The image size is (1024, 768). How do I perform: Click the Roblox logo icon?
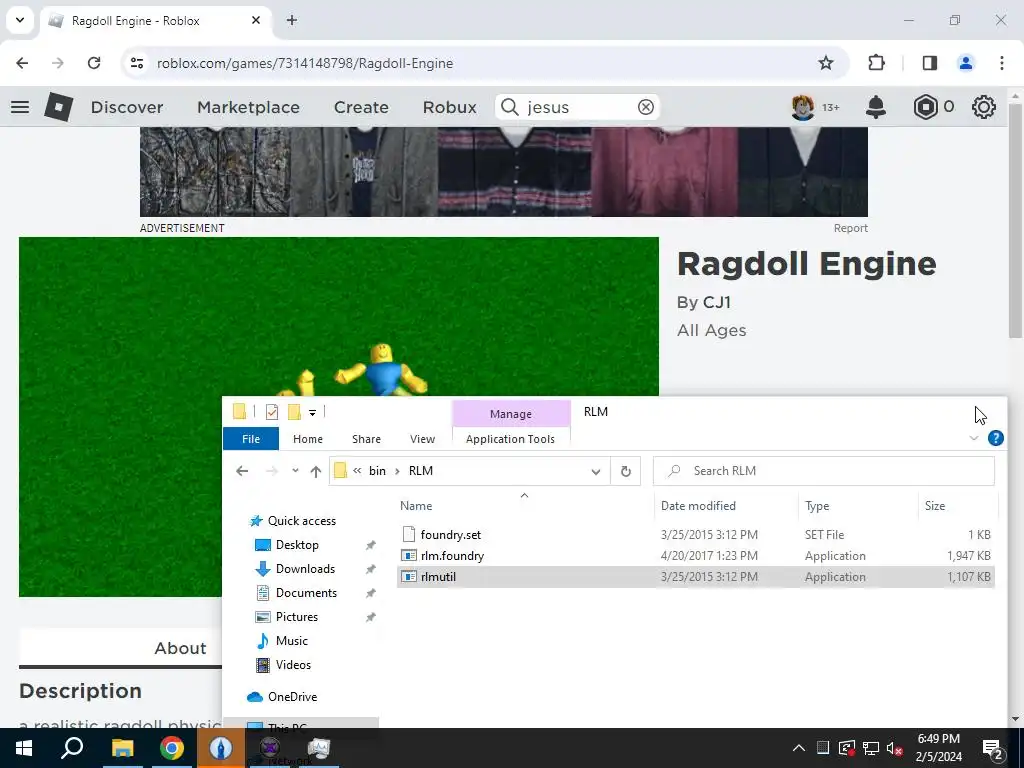pos(59,106)
